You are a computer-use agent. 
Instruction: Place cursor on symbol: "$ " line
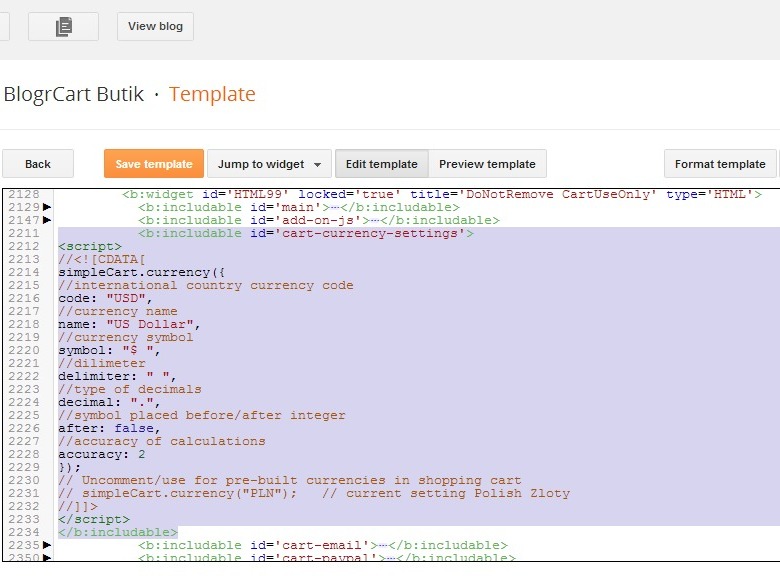point(109,350)
